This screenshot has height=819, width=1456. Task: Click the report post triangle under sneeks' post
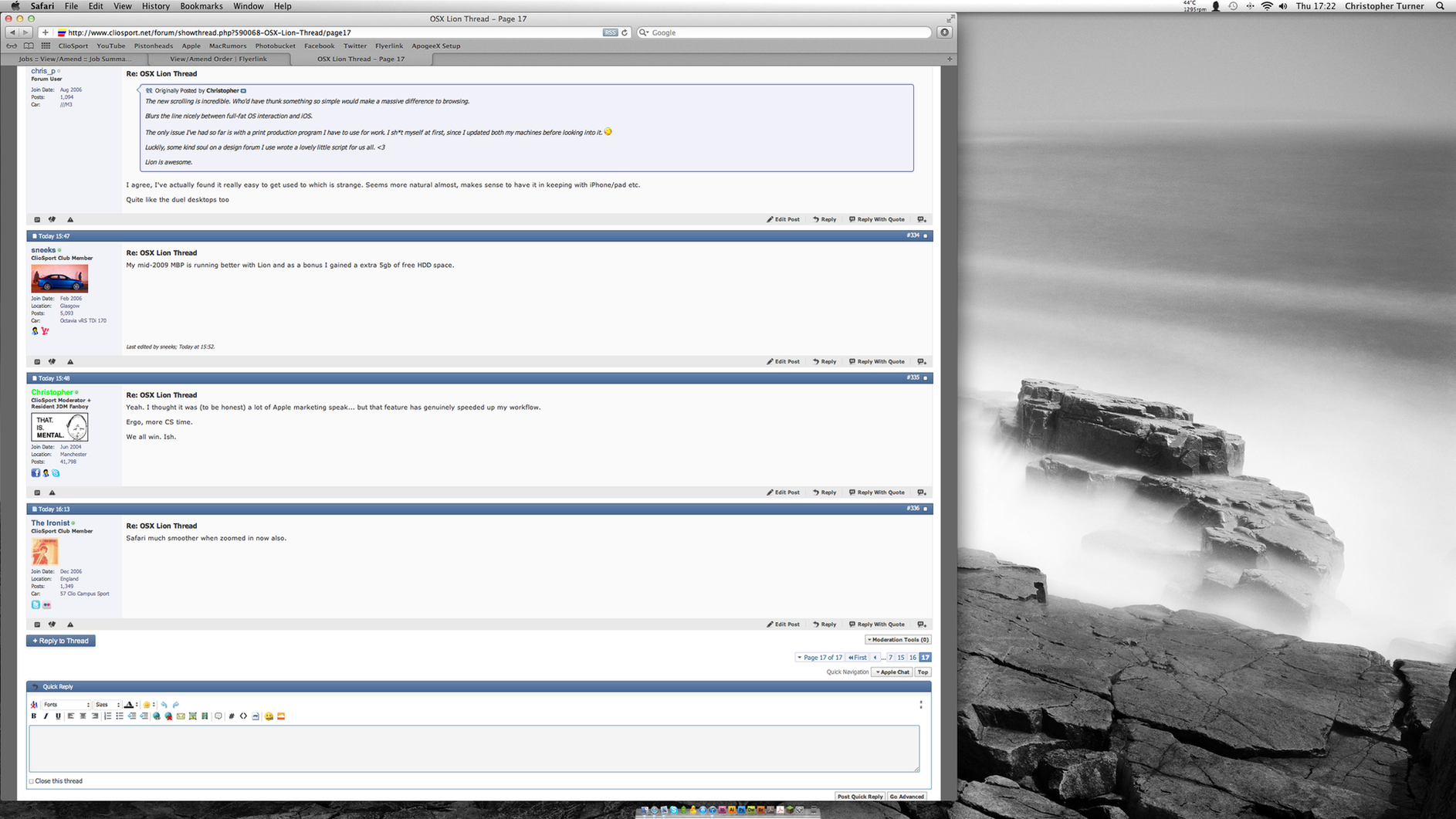point(70,361)
